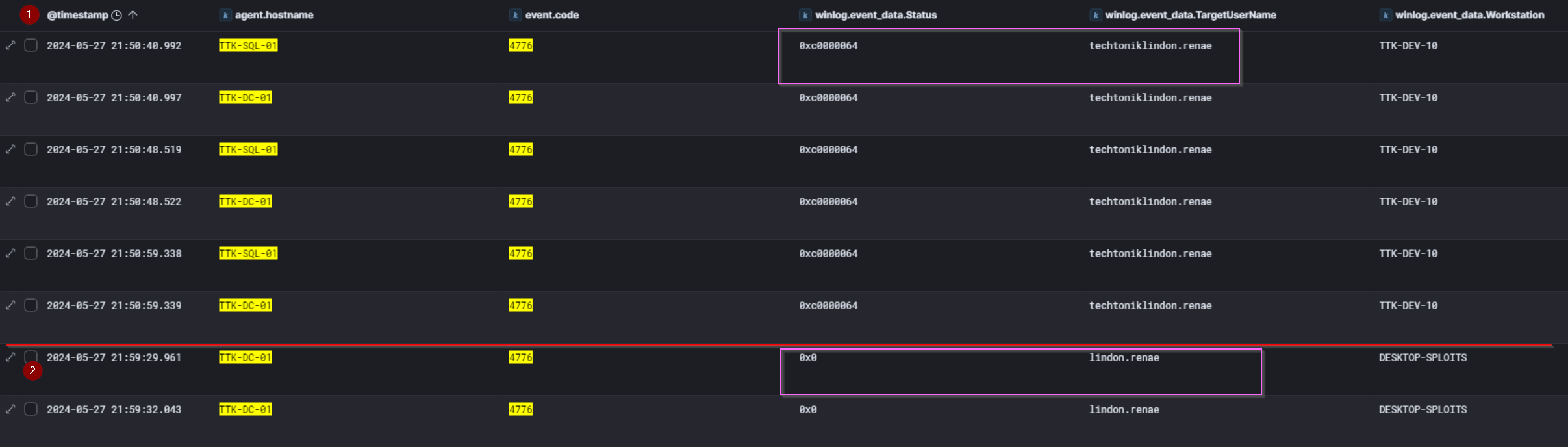Select the checkbox for the 21:50:40.992 row
Screen dimensions: 1568x447
coord(31,45)
